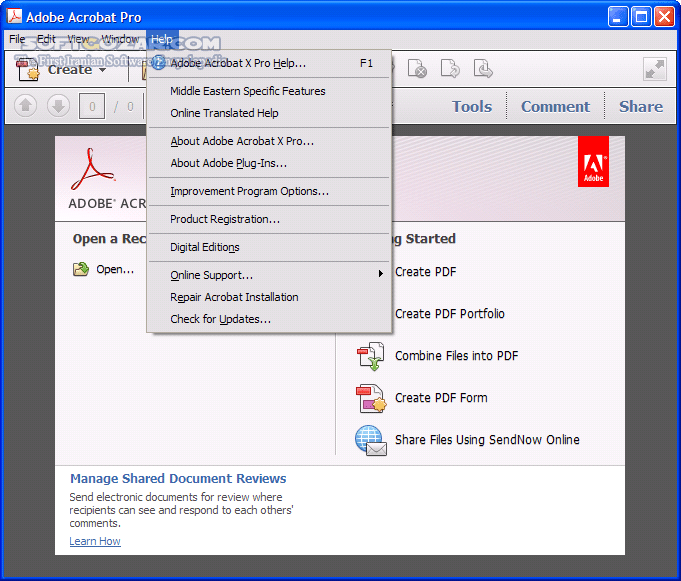The height and width of the screenshot is (581, 681).
Task: Toggle read mode full-screen icon
Action: 655,69
